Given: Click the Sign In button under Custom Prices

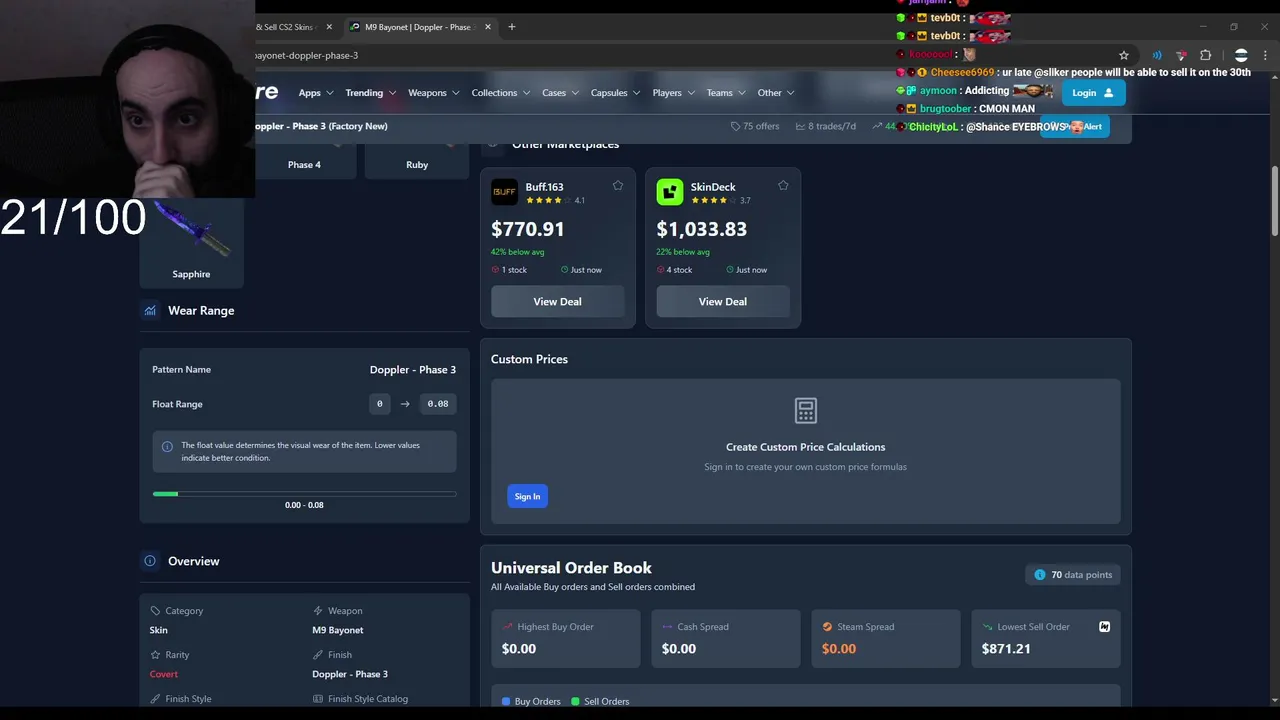Looking at the screenshot, I should [x=527, y=496].
